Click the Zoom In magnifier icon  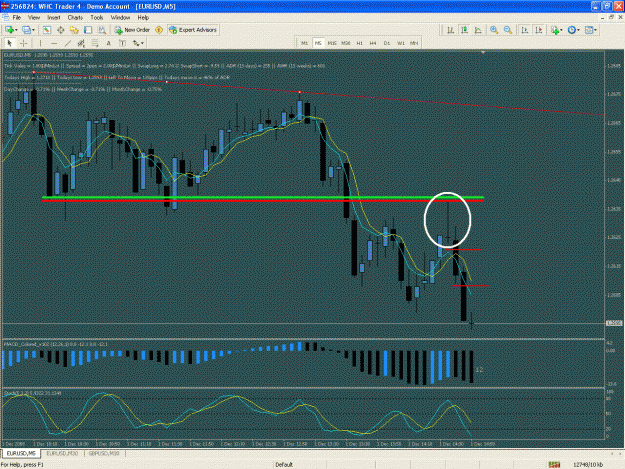[x=494, y=30]
